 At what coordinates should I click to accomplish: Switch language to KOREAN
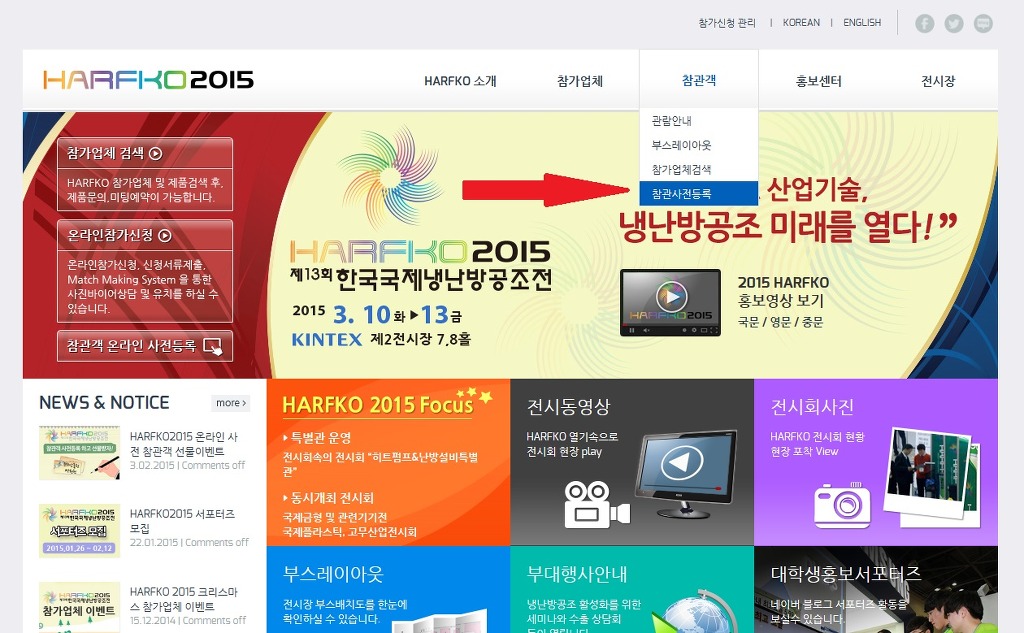(801, 23)
